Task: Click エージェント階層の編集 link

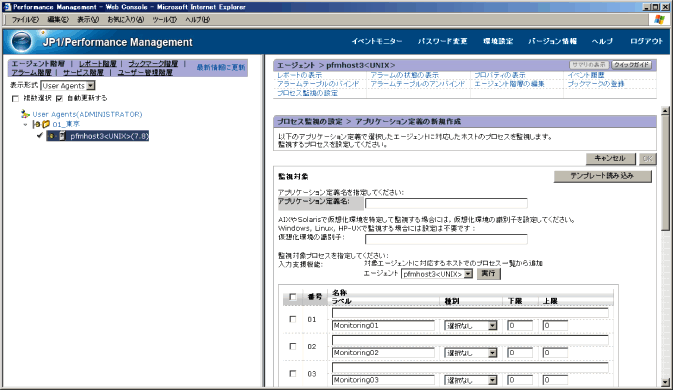Action: click(509, 84)
